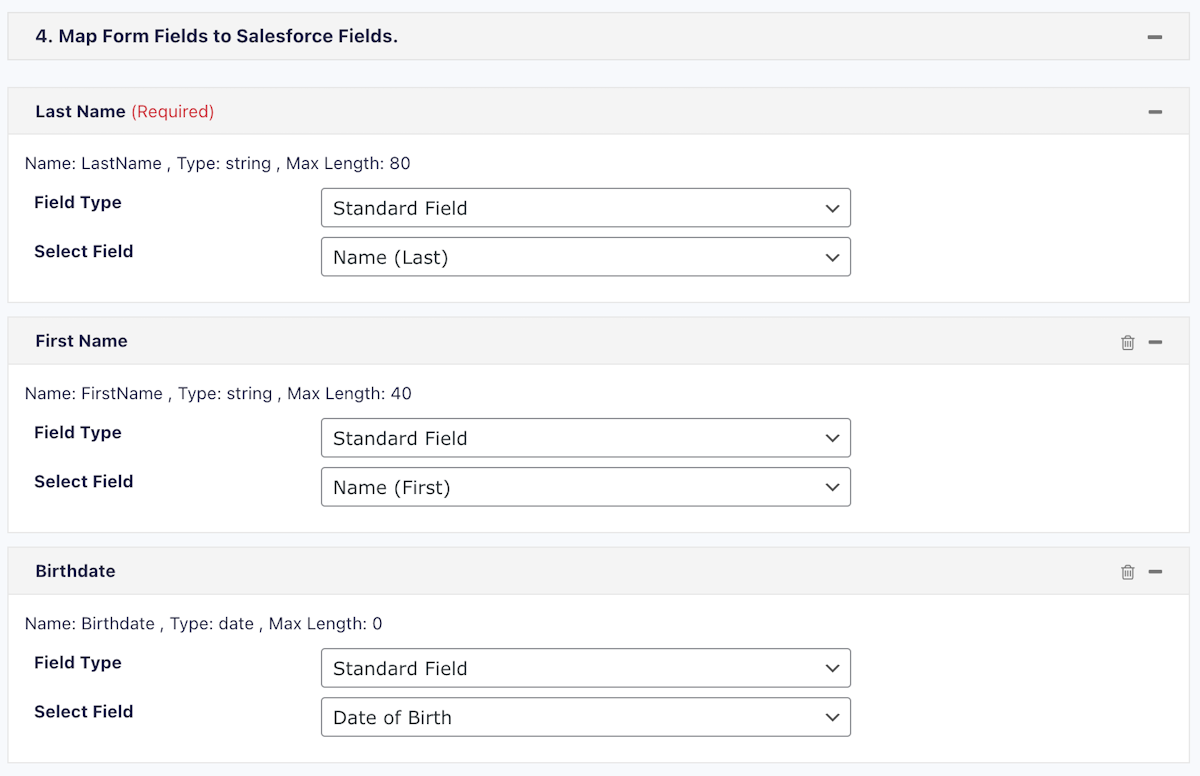Click the '4. Map Form Fields to Salesforce Fields.' heading

pos(217,36)
